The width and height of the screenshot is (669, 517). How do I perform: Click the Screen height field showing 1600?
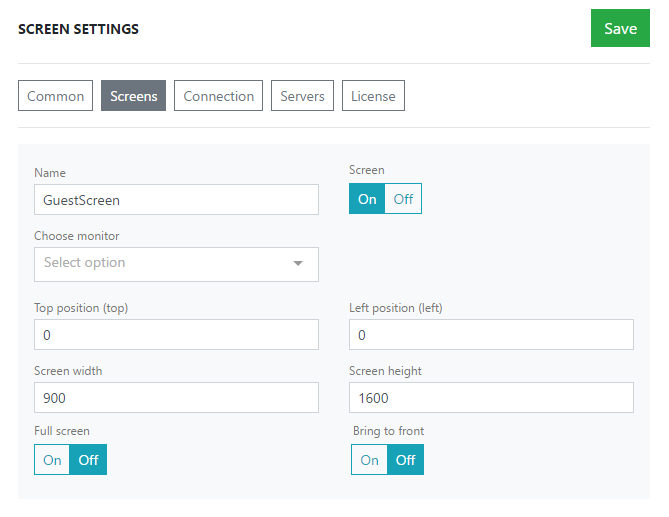click(491, 398)
